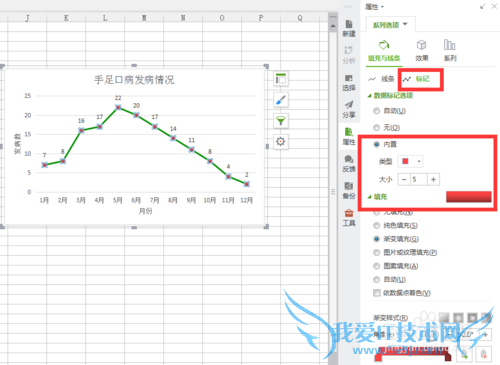Open the 分析 (Analysis) sidebar icon

(349, 55)
